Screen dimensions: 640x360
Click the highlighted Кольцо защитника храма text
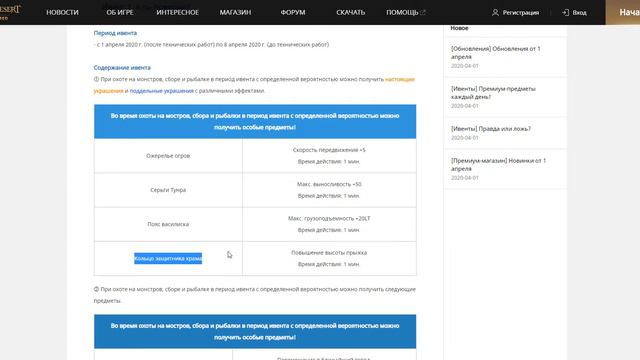168,258
